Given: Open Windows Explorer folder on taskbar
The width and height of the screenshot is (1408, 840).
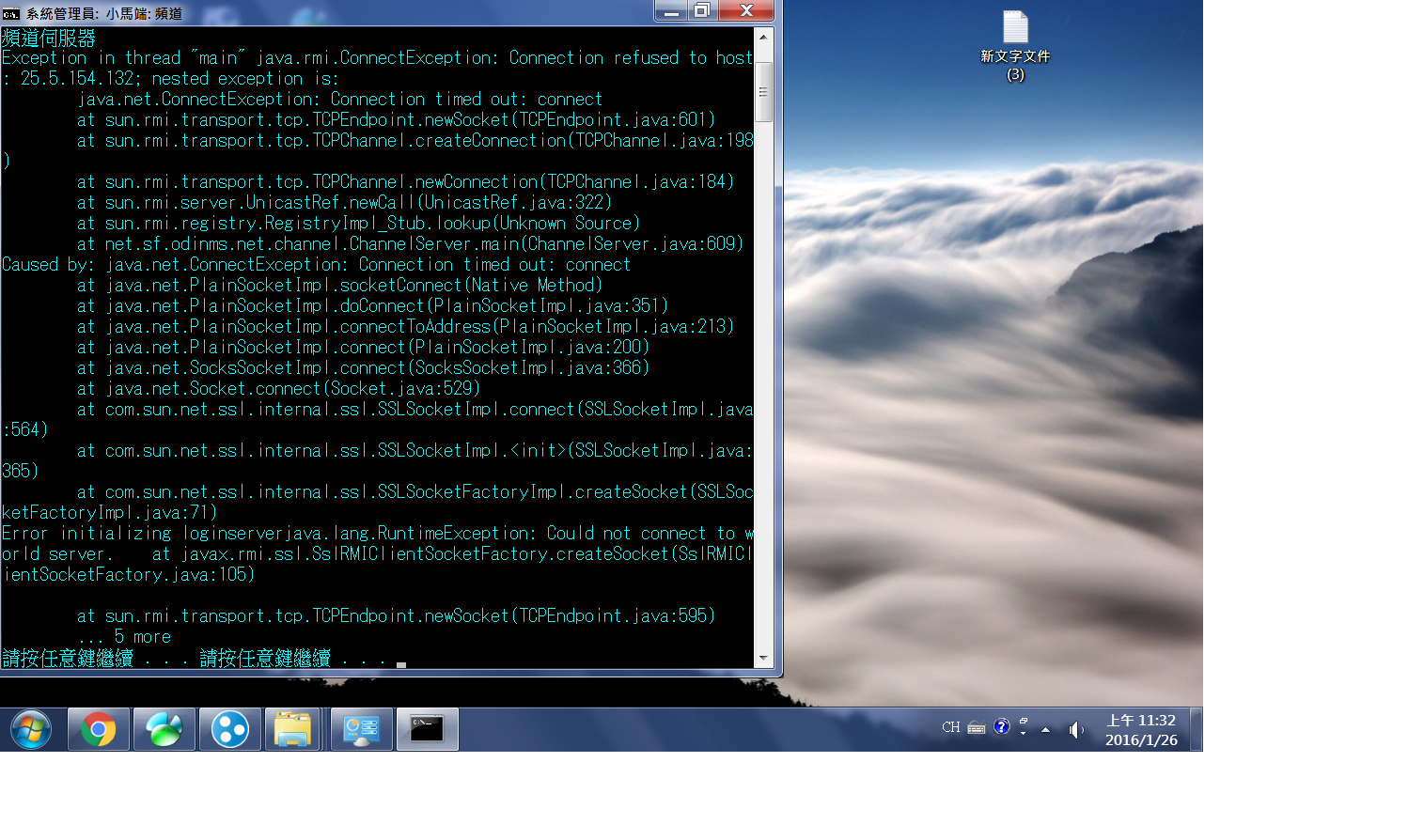Looking at the screenshot, I should [293, 729].
